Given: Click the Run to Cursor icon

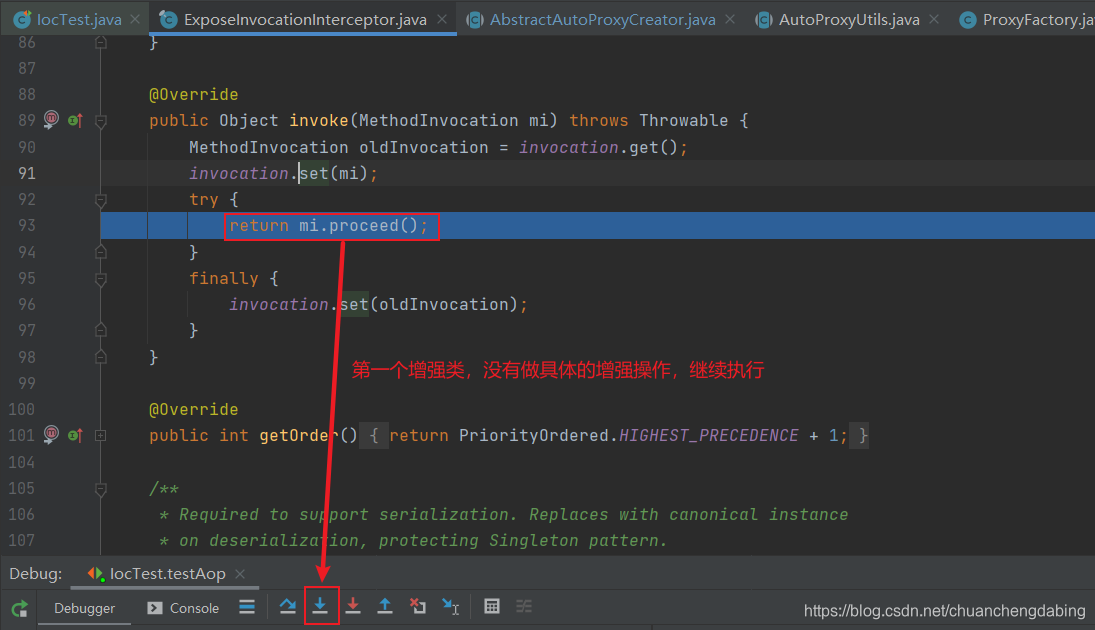Looking at the screenshot, I should coord(450,606).
